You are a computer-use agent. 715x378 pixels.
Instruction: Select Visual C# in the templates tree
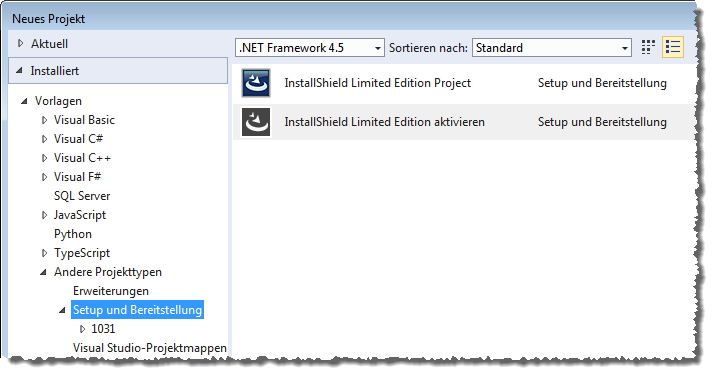click(x=78, y=139)
